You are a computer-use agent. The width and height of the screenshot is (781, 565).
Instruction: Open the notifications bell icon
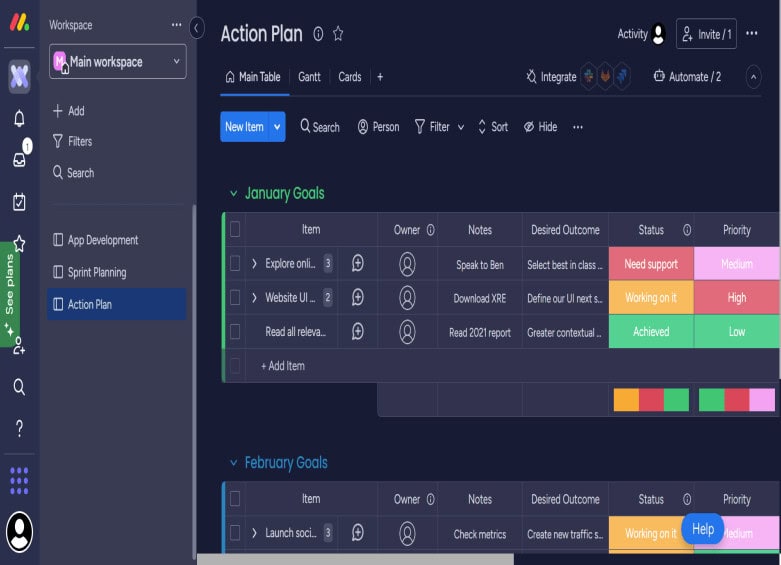pyautogui.click(x=19, y=119)
